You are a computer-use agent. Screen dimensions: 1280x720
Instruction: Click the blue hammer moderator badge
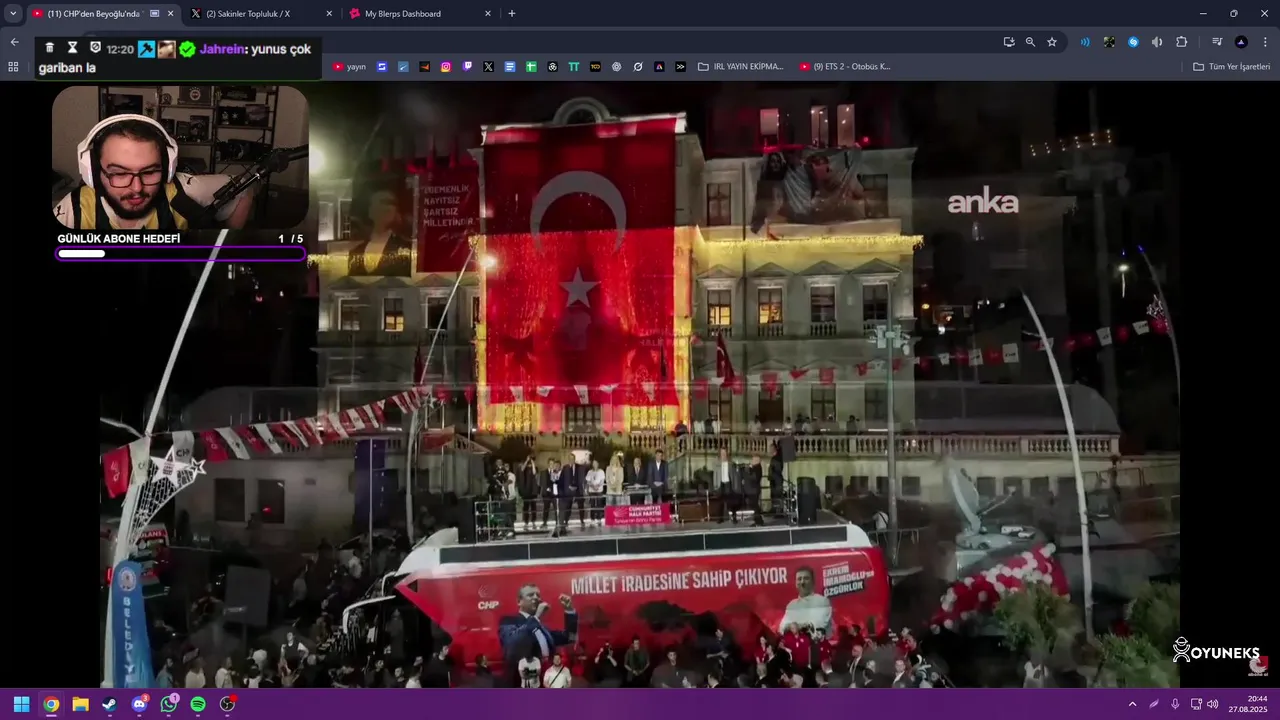(x=146, y=49)
